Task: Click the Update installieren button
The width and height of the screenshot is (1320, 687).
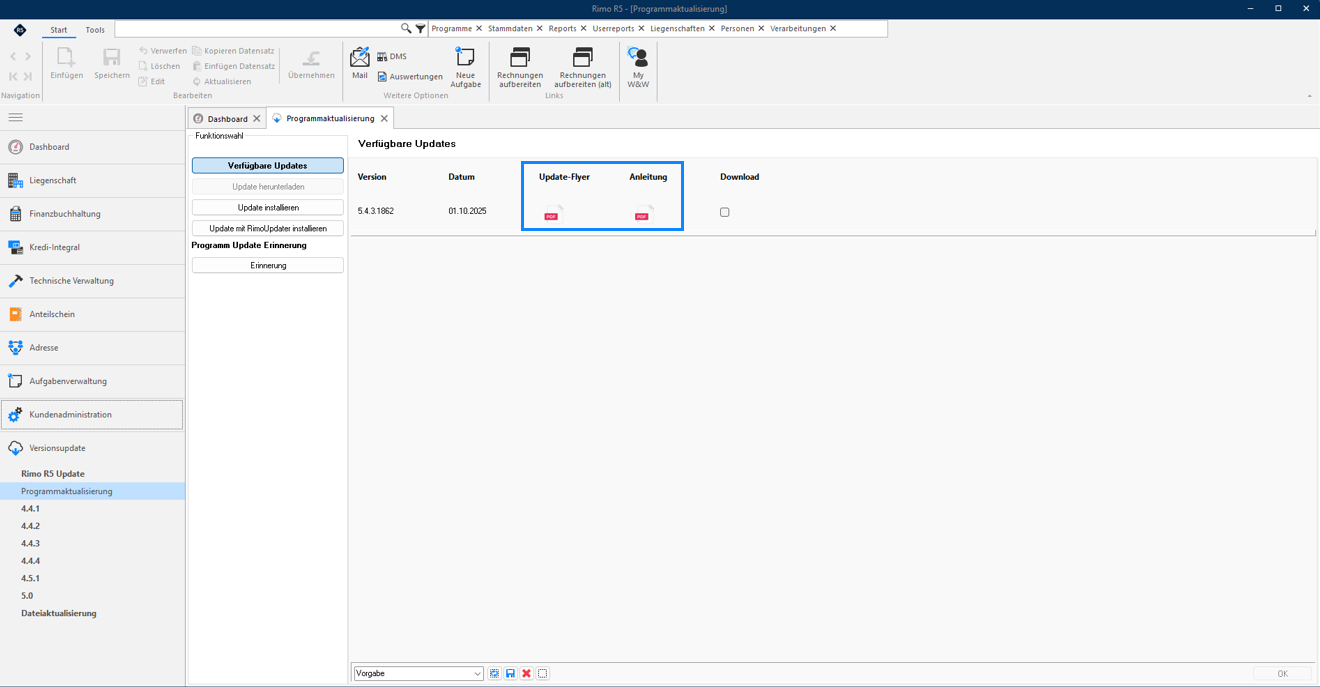Action: coord(268,208)
